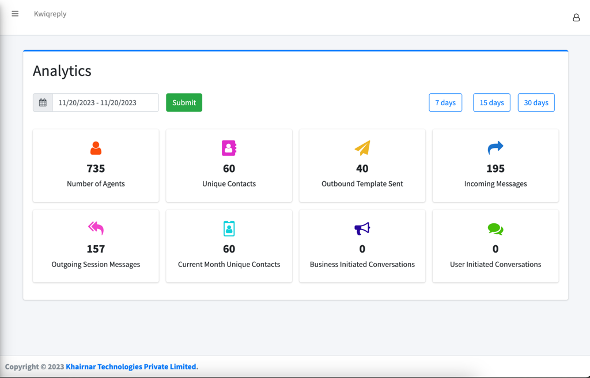Click the 40 outbound templates value
The image size is (590, 378).
coord(362,169)
